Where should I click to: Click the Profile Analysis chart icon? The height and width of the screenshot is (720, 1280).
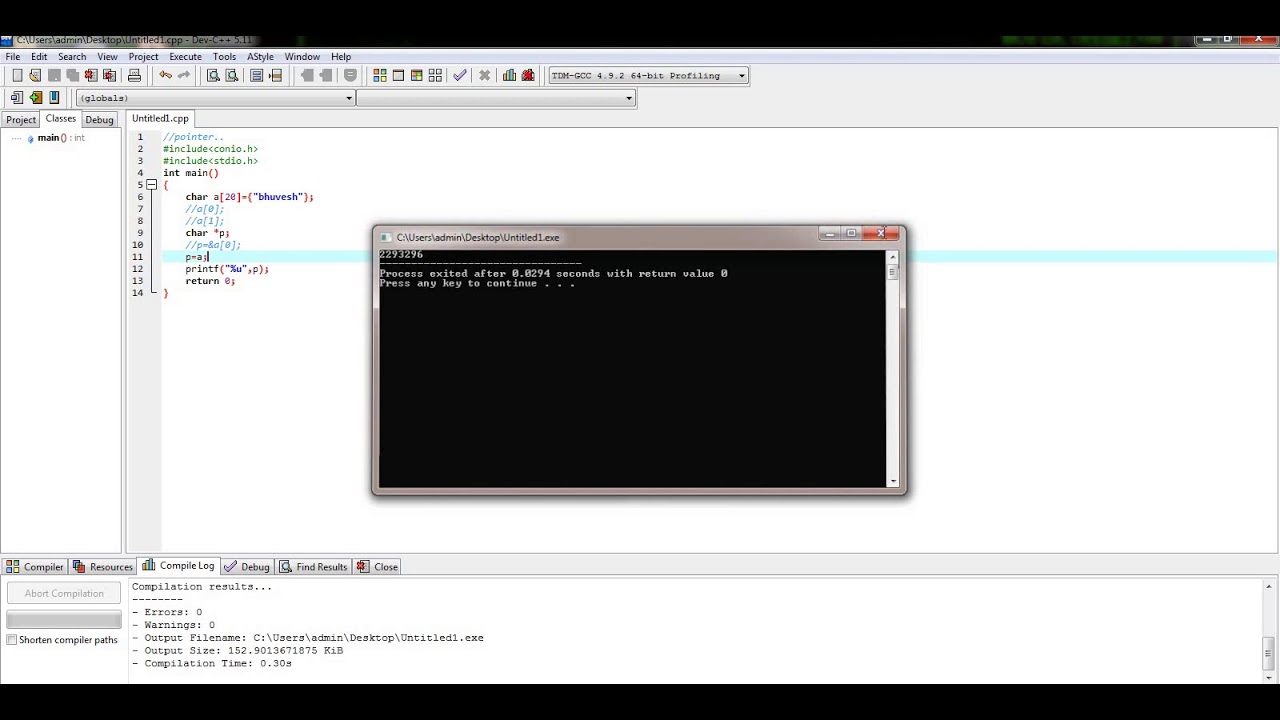(509, 75)
